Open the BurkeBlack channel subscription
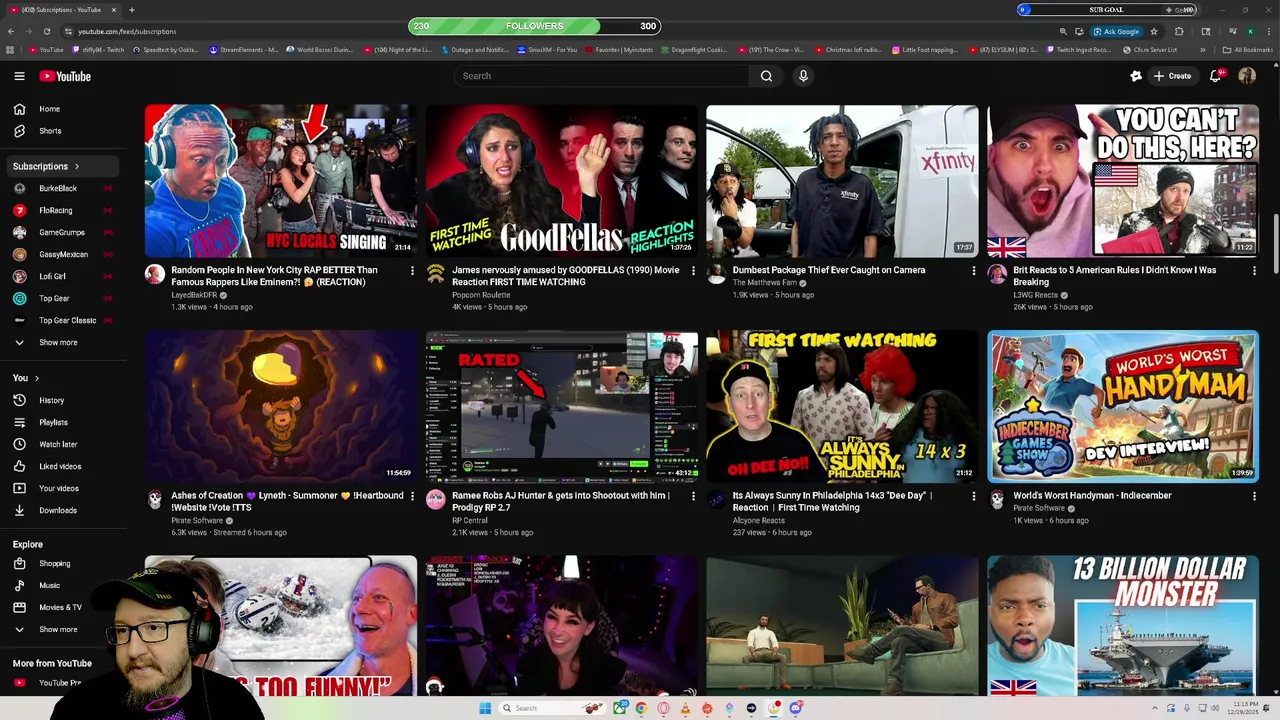 pos(60,188)
